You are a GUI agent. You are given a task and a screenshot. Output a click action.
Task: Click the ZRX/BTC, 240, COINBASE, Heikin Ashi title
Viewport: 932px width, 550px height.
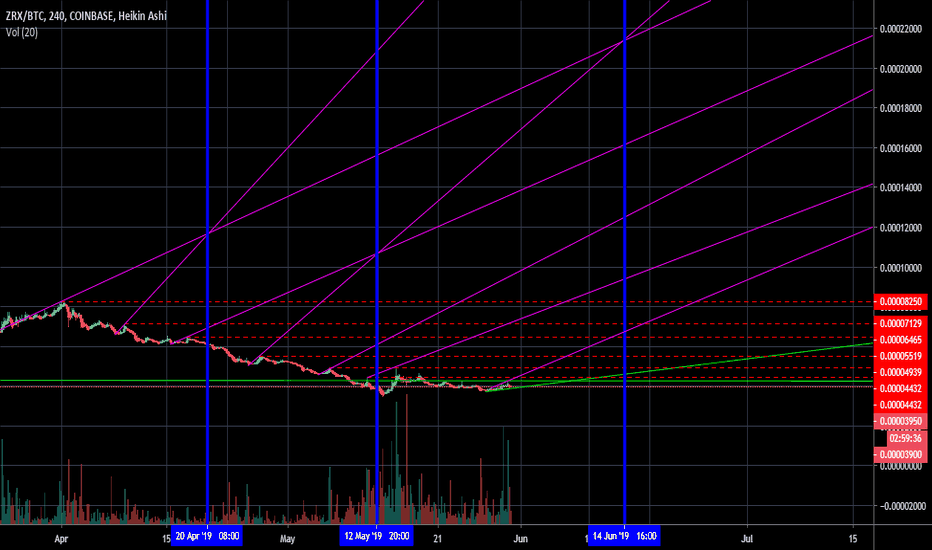(86, 16)
